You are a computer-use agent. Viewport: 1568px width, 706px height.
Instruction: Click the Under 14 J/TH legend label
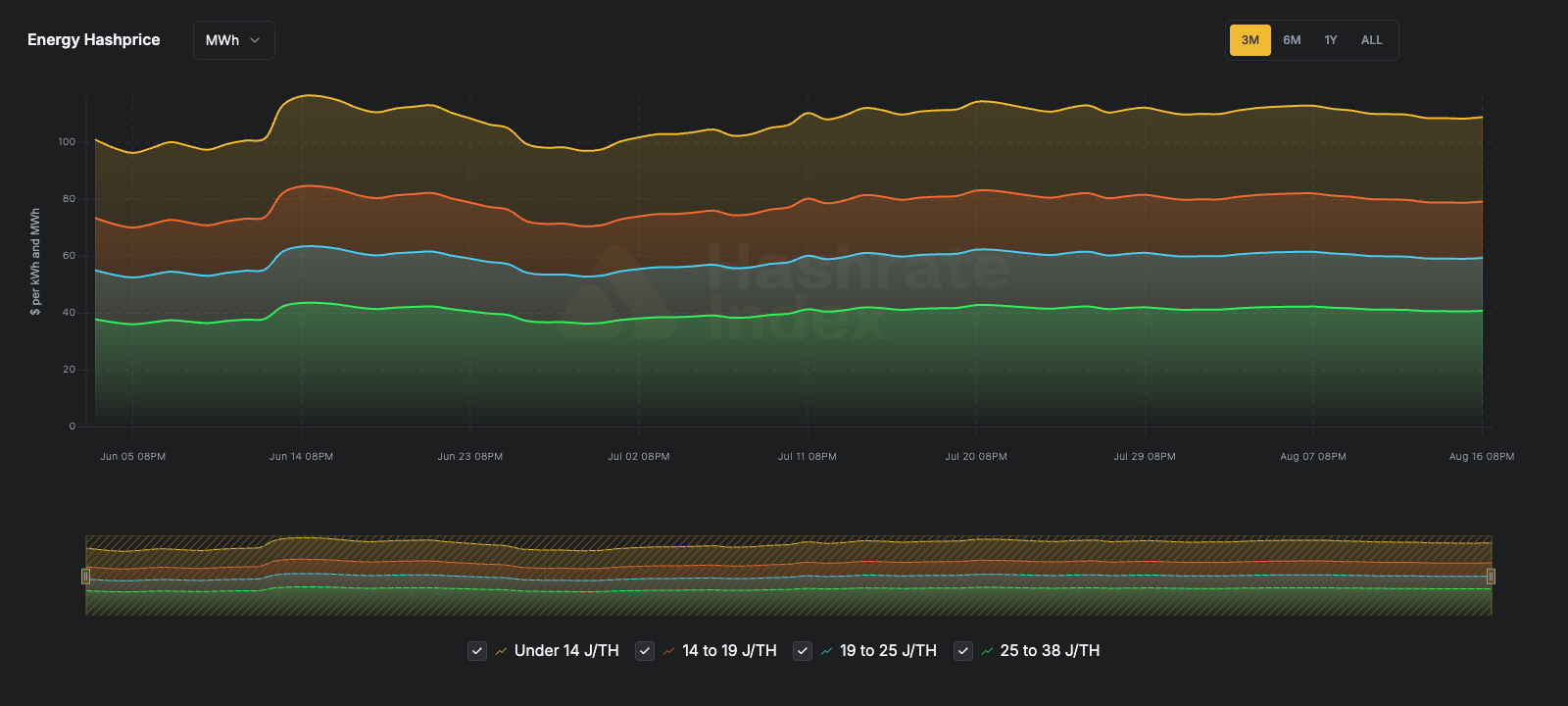566,651
